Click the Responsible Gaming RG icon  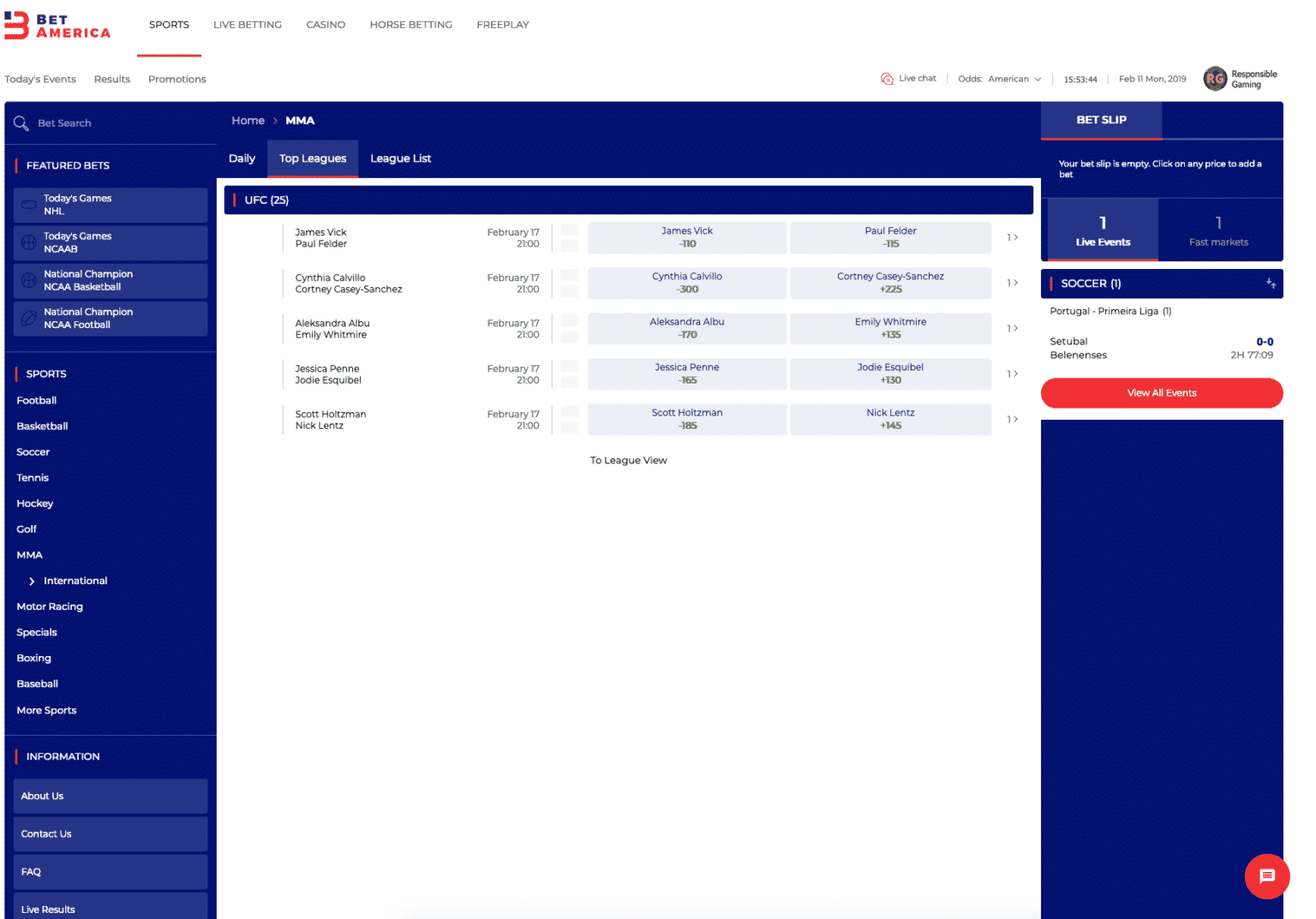[x=1215, y=78]
